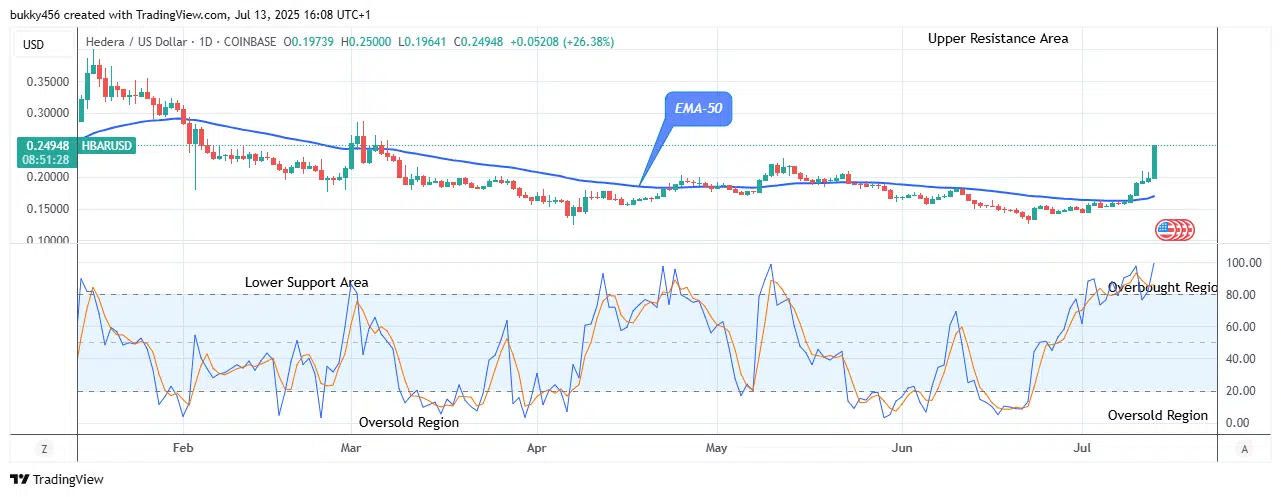
Task: Select the 'Oversold Region' label near March
Action: tap(409, 422)
